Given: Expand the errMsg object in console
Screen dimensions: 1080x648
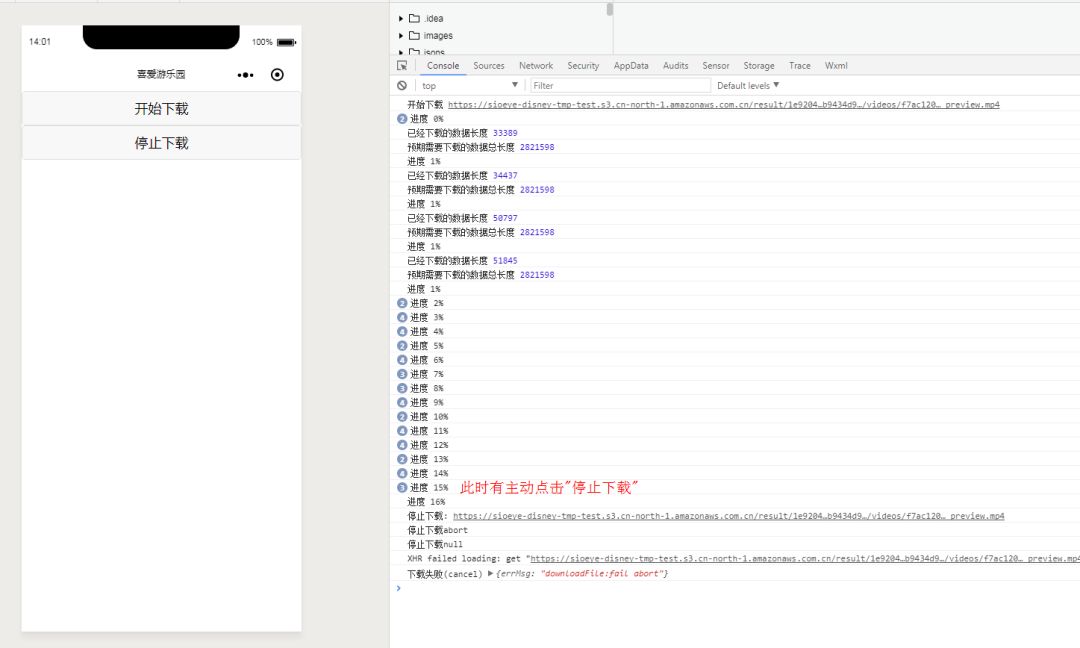Looking at the screenshot, I should [x=490, y=573].
